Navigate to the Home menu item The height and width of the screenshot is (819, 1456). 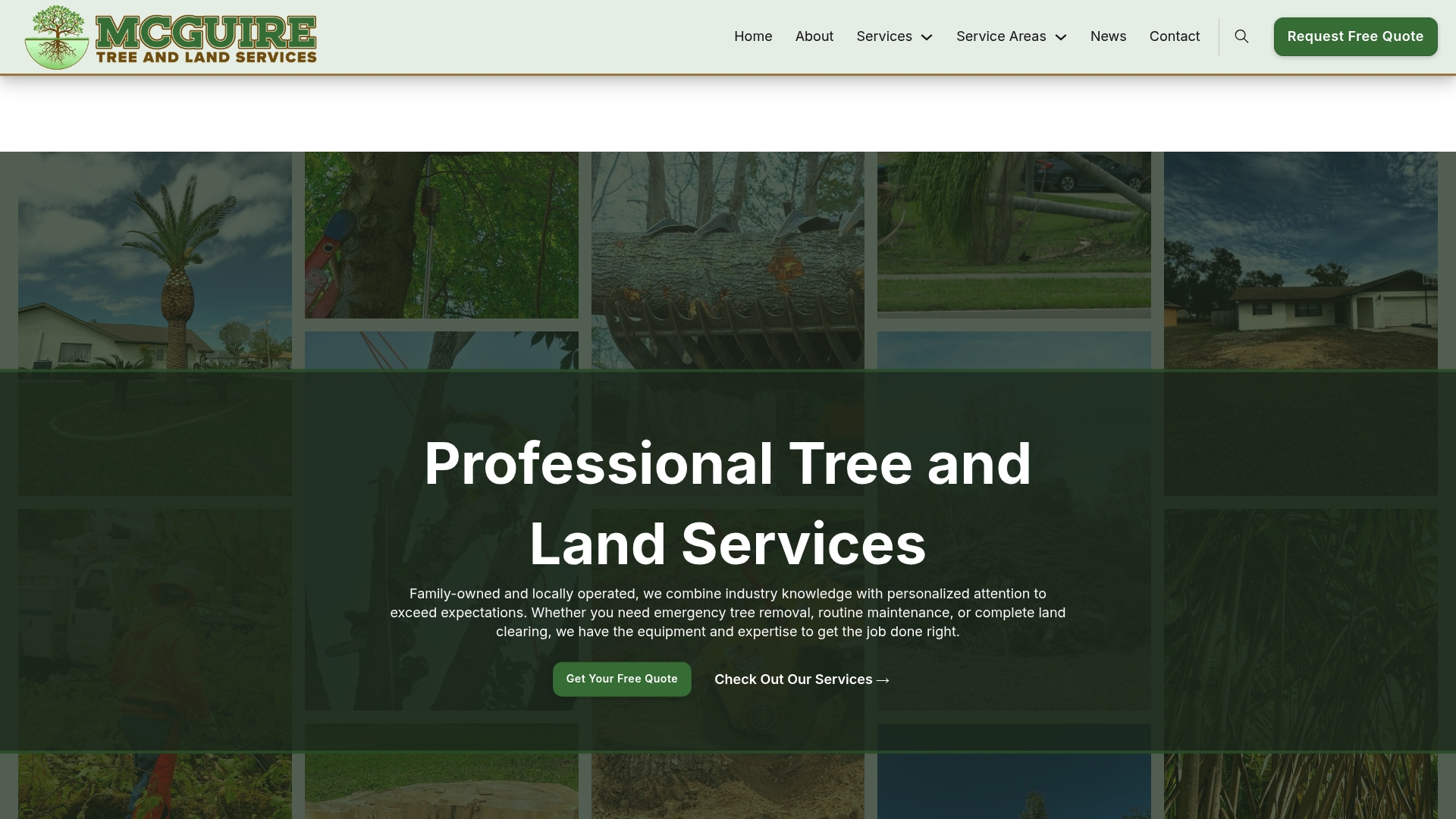tap(752, 36)
